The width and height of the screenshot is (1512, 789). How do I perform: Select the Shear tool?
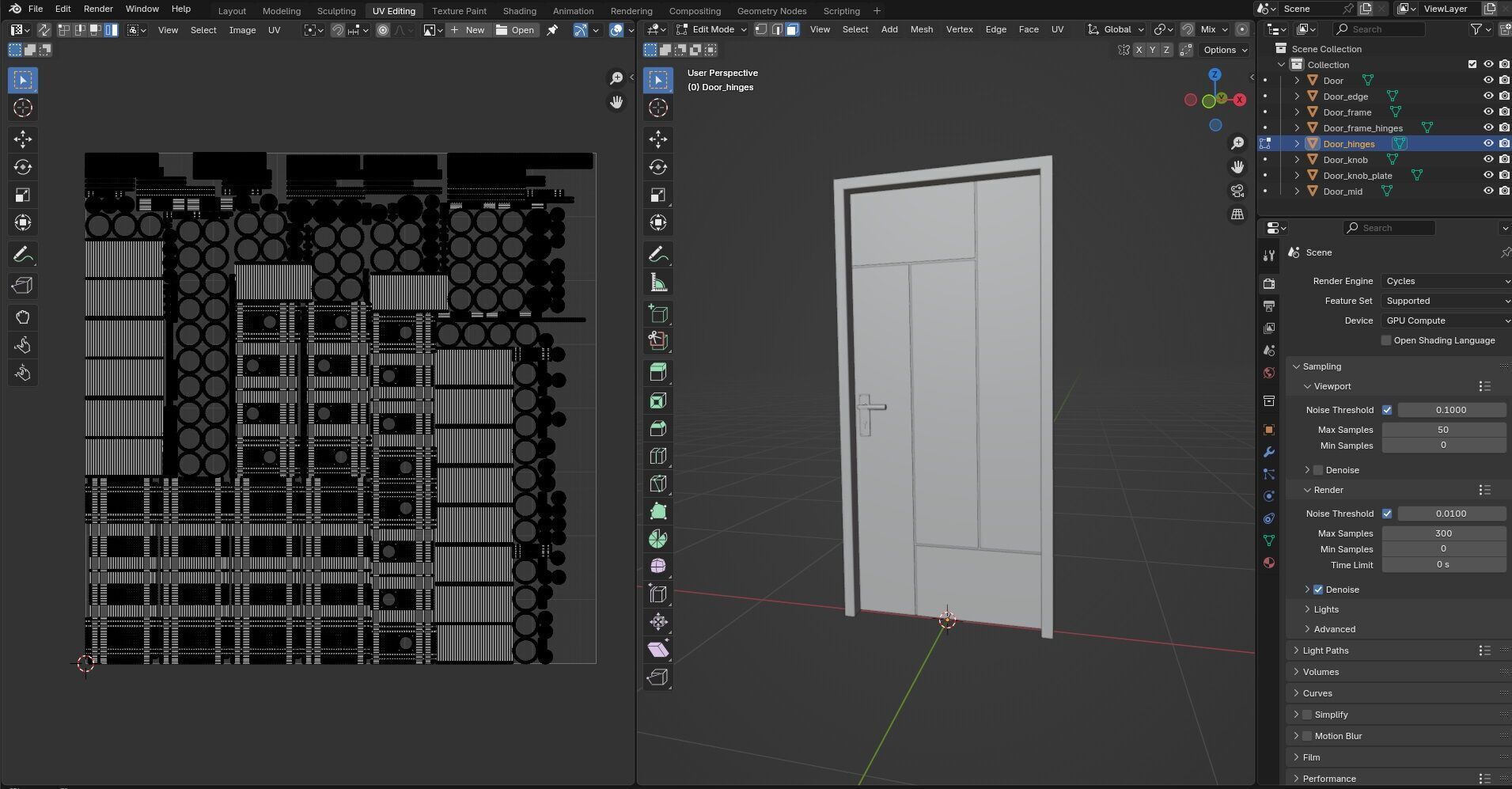657,650
